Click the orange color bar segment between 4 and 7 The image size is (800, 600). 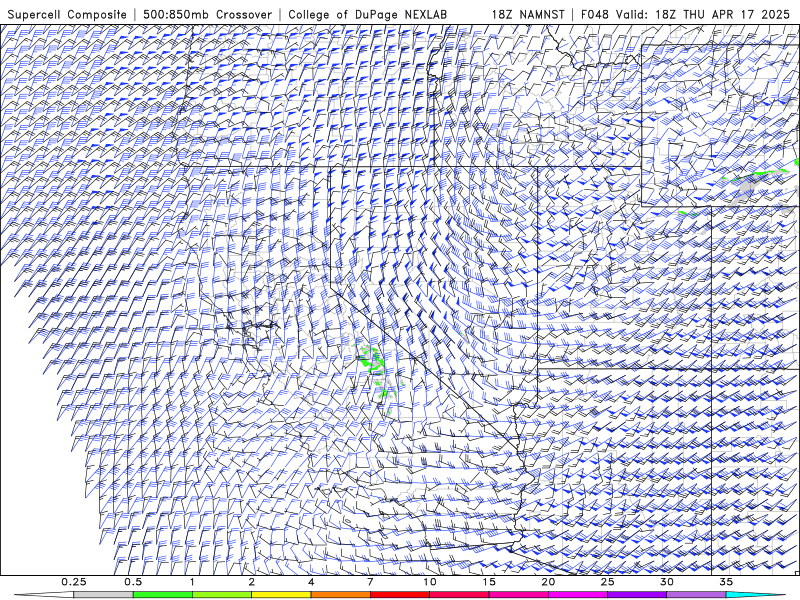point(340,595)
